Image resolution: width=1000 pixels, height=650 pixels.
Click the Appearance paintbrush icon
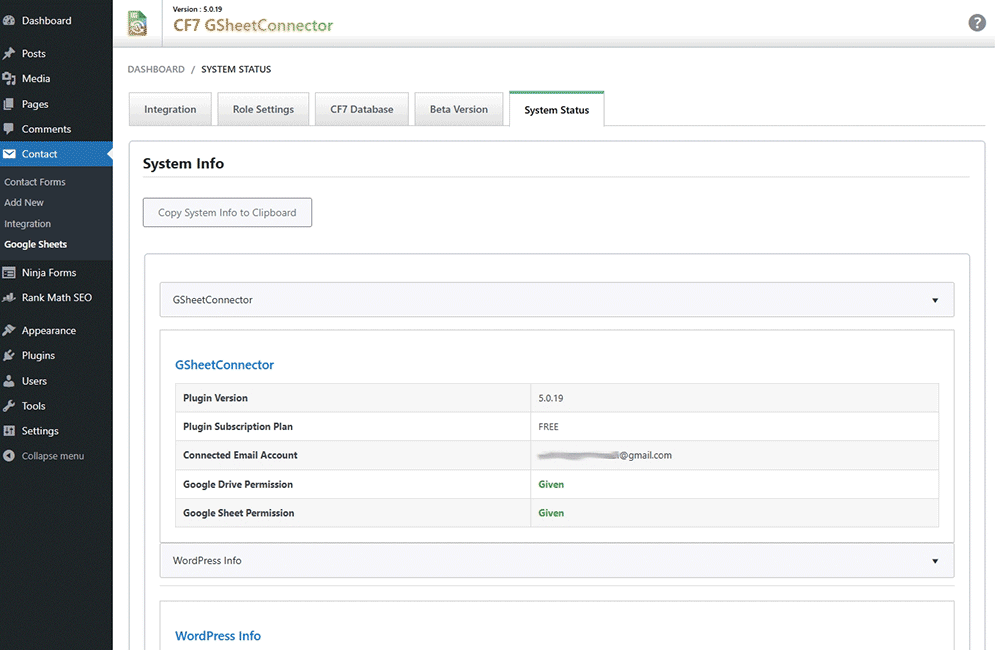pos(9,330)
